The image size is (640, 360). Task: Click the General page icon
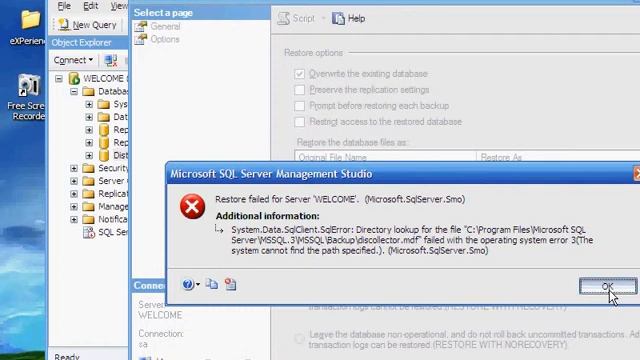pyautogui.click(x=140, y=27)
